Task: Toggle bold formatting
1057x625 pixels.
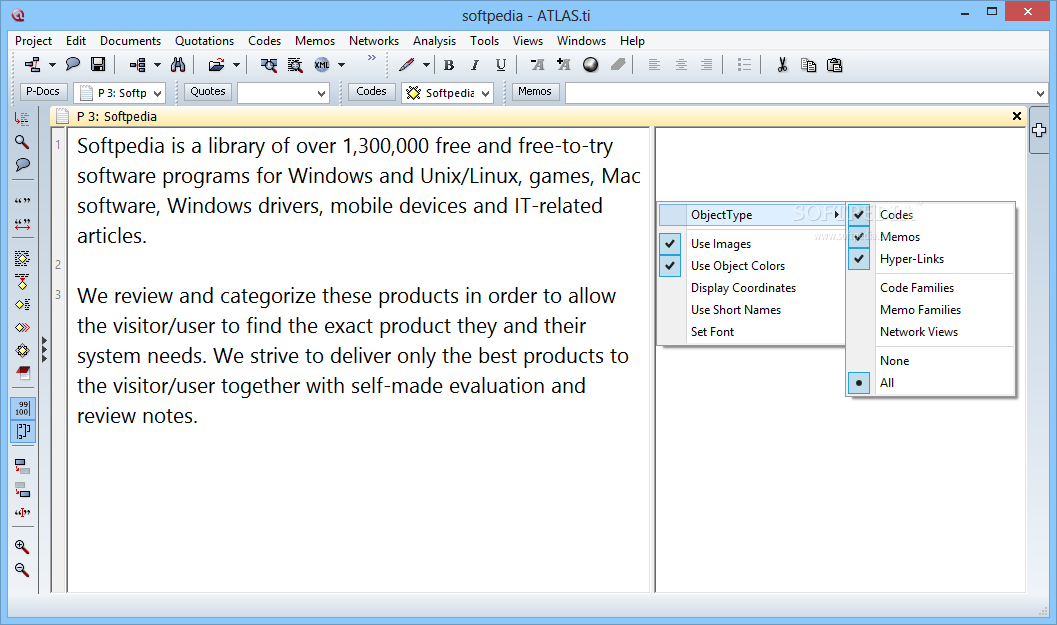Action: click(449, 65)
